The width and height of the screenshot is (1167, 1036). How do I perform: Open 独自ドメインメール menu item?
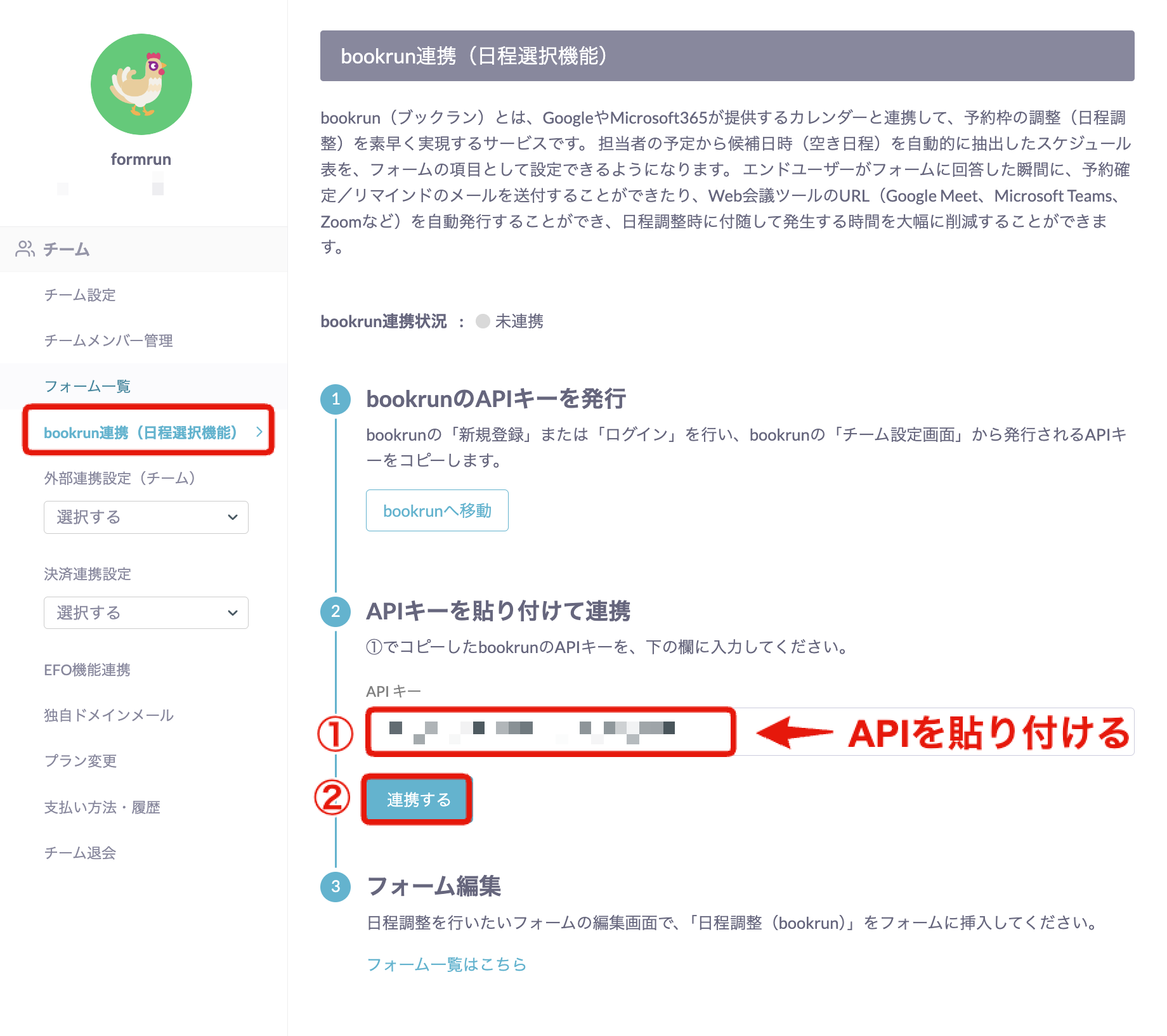click(108, 715)
